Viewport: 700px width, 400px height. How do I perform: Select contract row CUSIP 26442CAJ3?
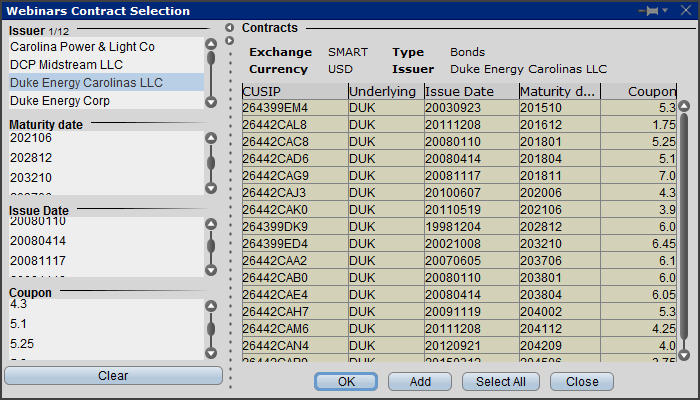point(459,193)
